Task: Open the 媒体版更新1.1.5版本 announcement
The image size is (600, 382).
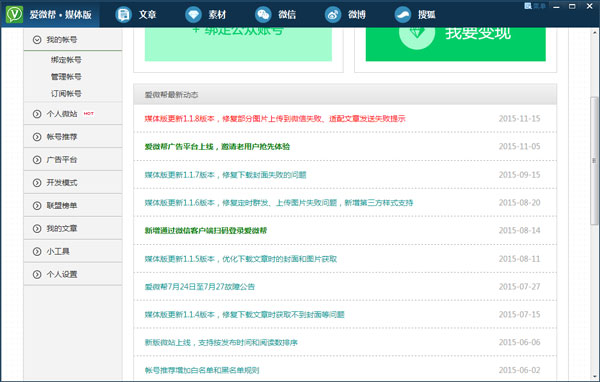Action: coord(241,259)
